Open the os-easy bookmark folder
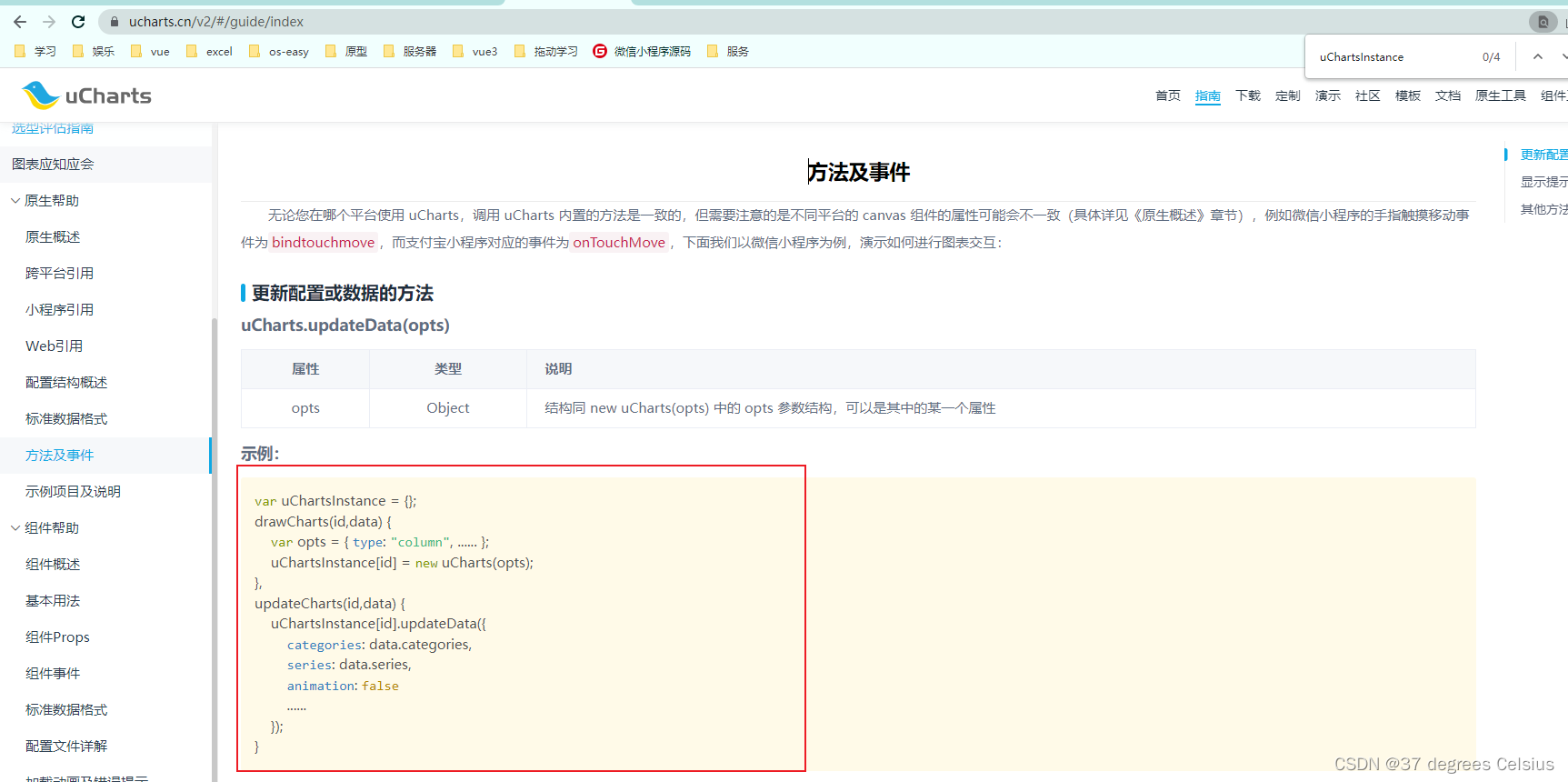This screenshot has height=782, width=1568. tap(278, 51)
